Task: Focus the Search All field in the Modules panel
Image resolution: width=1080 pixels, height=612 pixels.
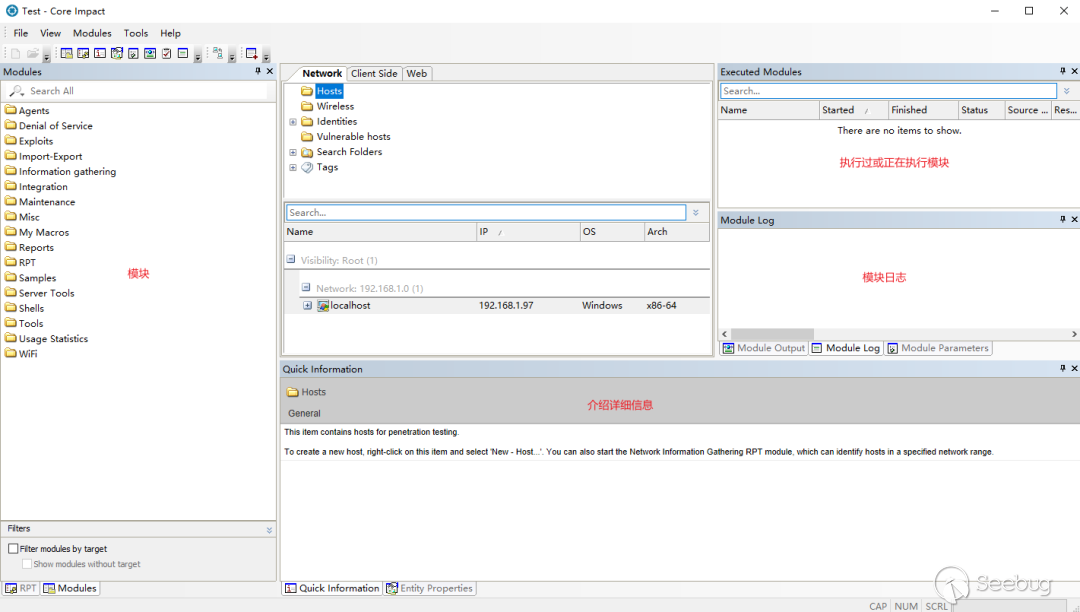Action: 136,91
